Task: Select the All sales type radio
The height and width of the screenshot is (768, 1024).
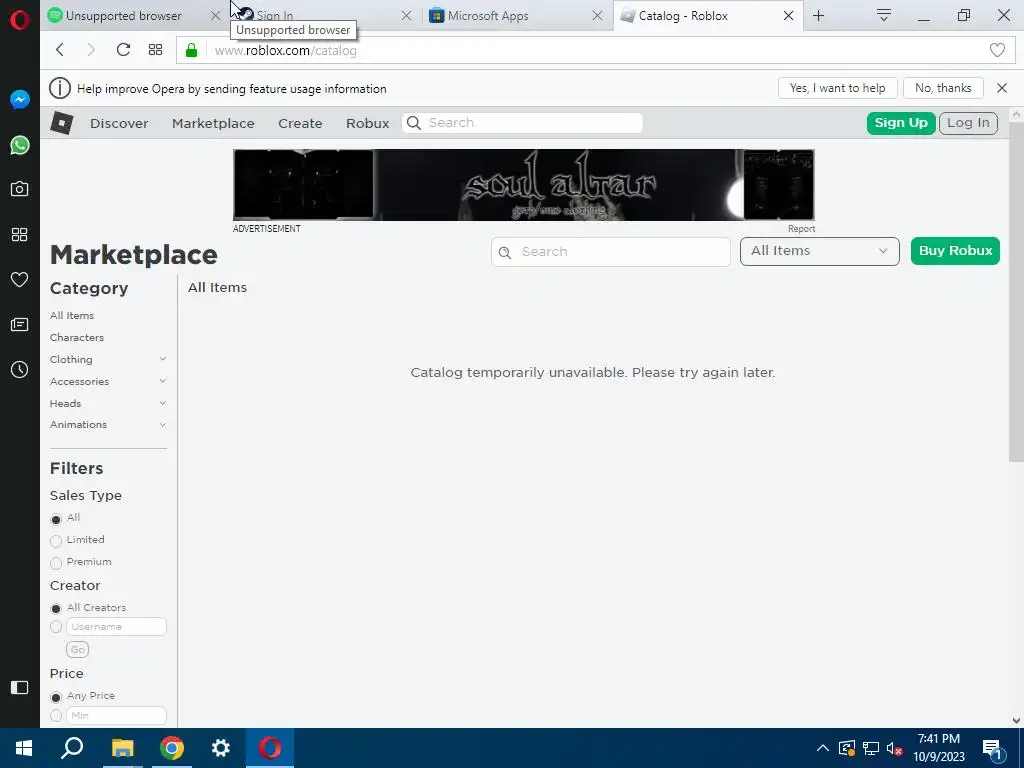Action: [x=56, y=519]
